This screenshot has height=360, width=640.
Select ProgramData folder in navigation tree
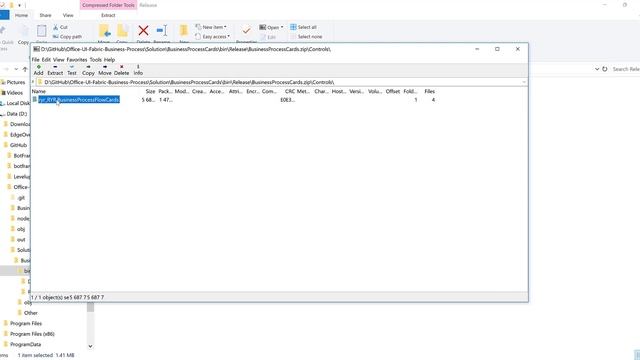25,344
